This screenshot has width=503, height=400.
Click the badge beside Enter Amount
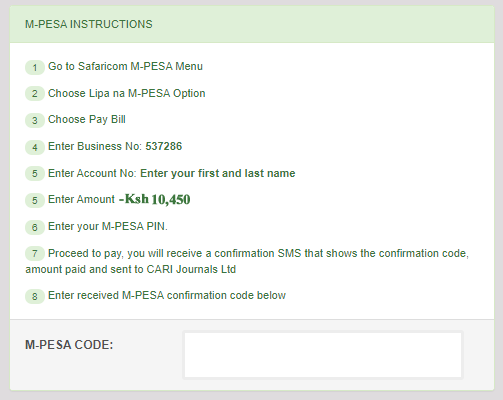[35, 200]
